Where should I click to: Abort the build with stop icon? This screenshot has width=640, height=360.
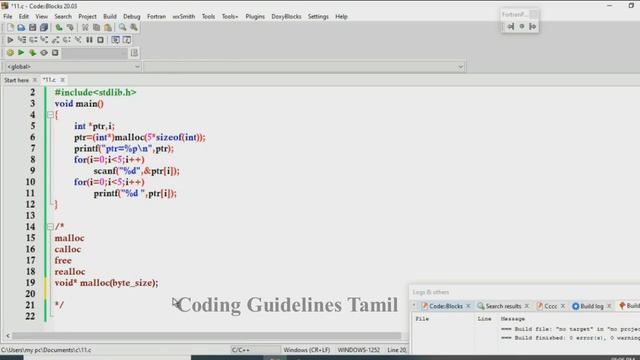(55, 53)
